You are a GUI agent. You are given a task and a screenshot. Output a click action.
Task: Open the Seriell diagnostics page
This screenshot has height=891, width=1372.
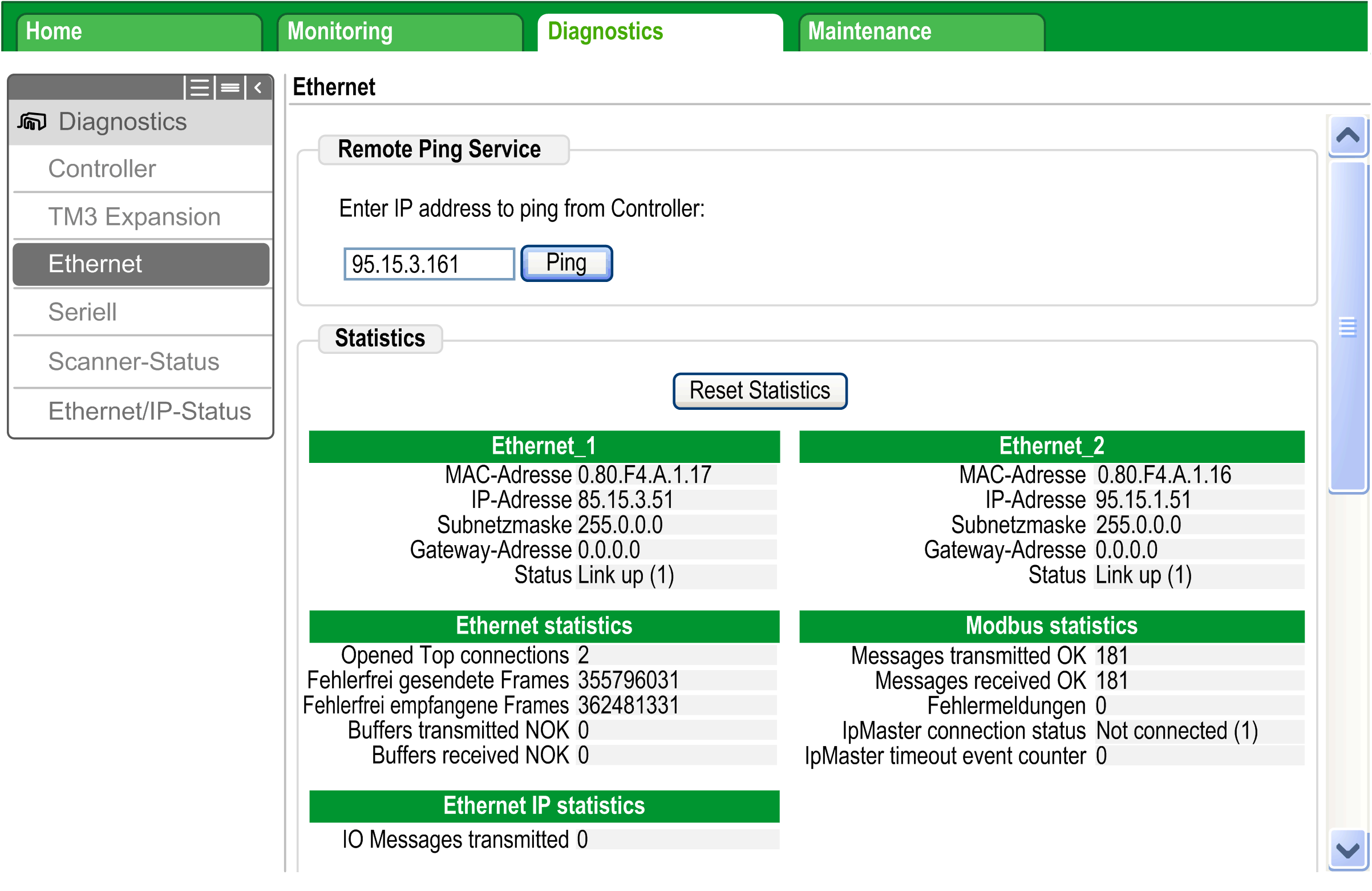pyautogui.click(x=83, y=312)
